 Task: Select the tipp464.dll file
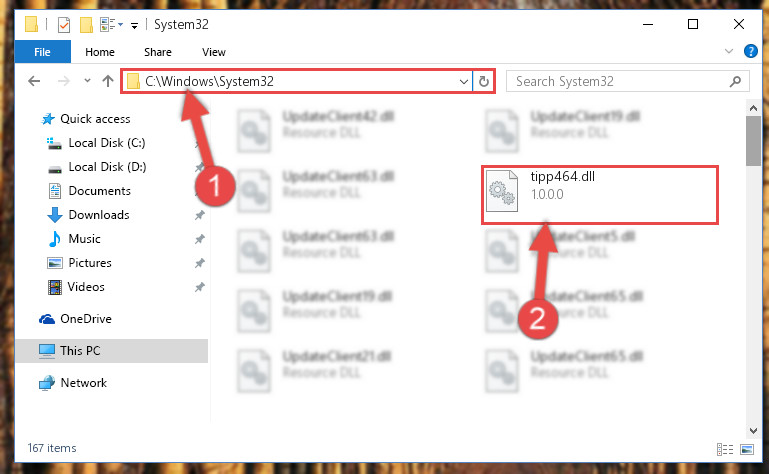(x=599, y=195)
